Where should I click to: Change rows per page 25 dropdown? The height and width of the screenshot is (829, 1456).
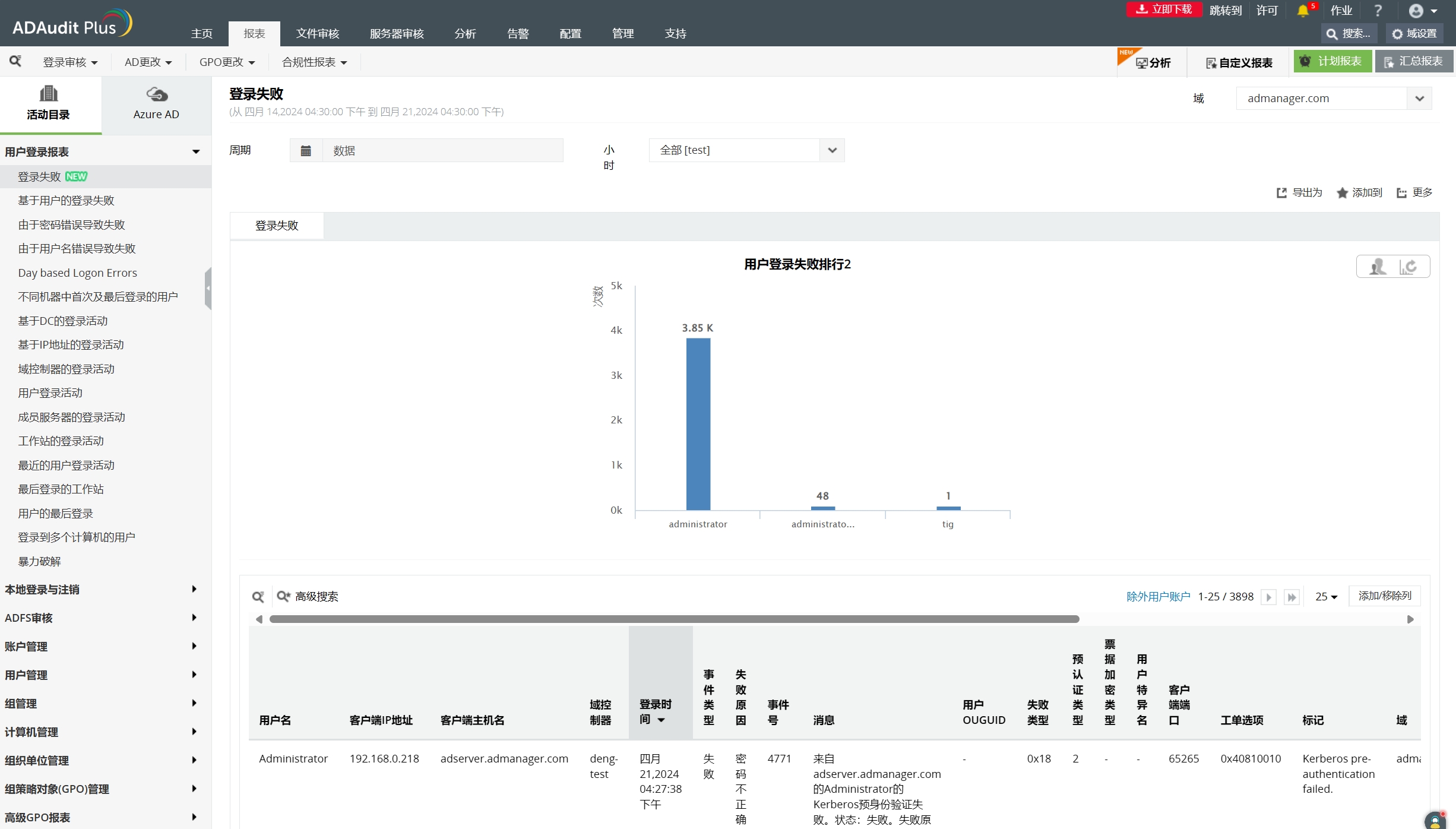[1326, 597]
